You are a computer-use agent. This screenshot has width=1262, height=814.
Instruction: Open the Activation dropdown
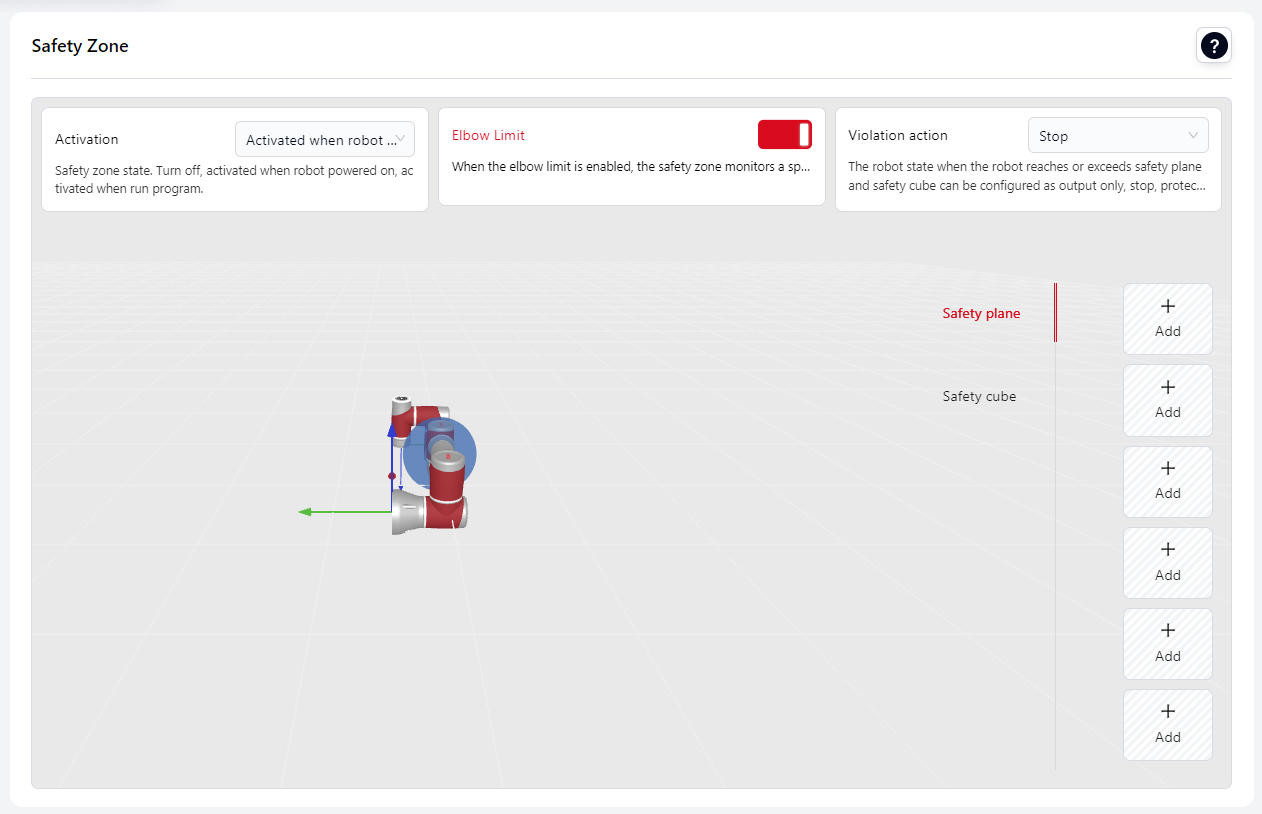tap(324, 140)
